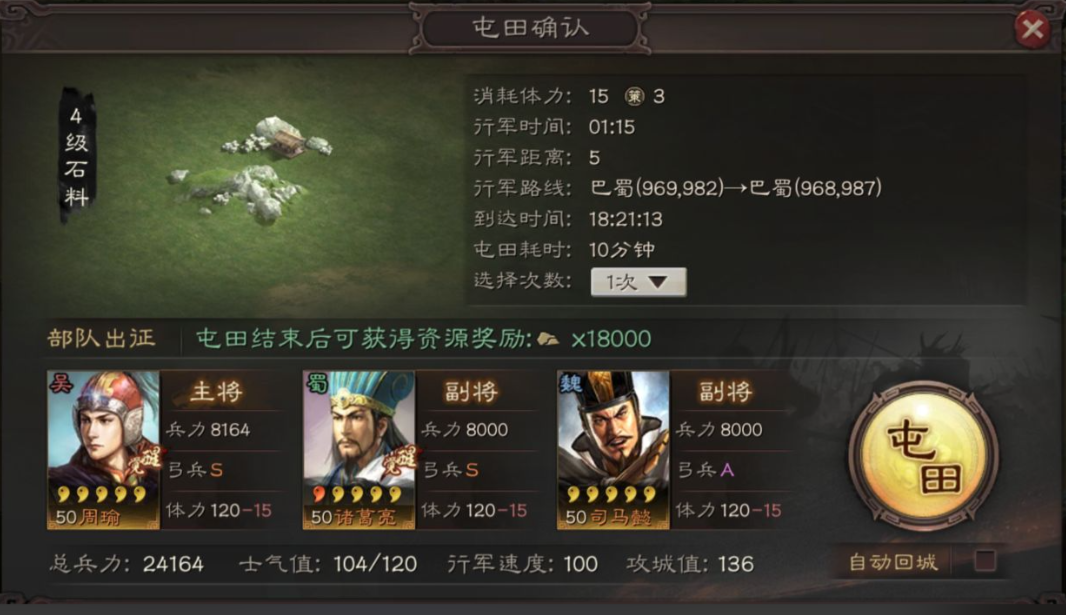Click the 行军路线 coordinates text

736,188
